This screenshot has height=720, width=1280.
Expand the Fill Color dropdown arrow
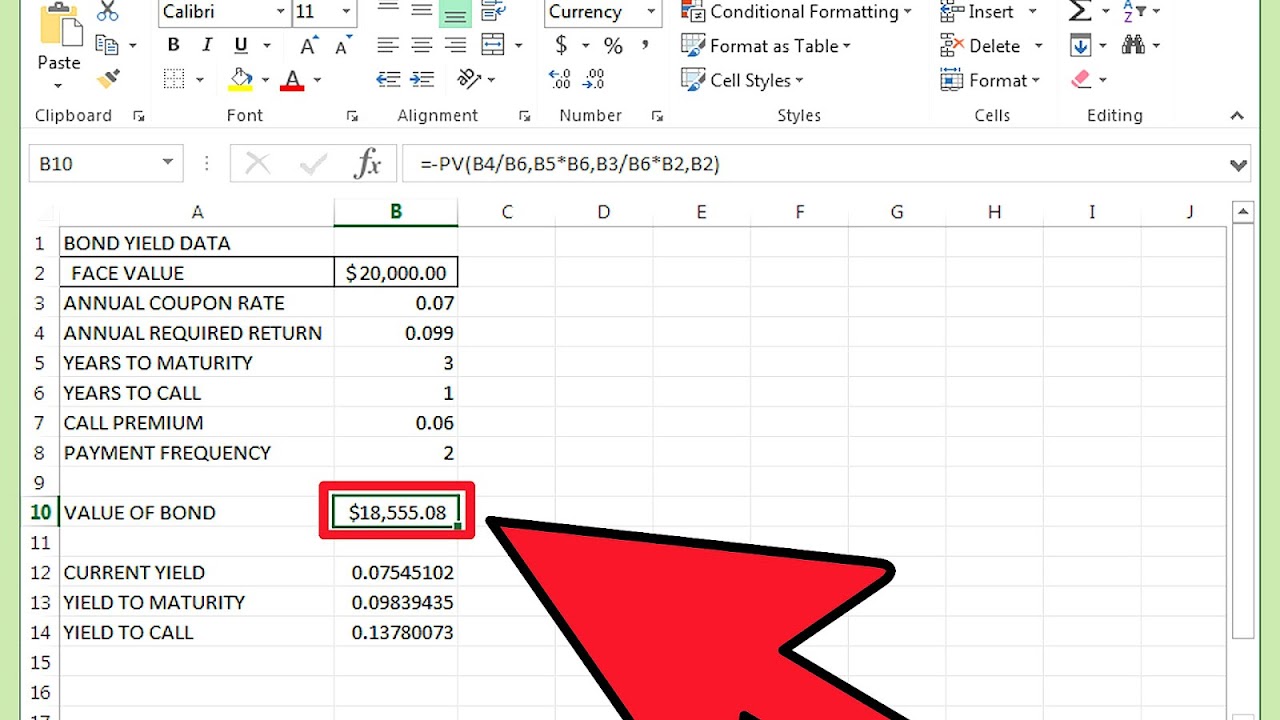click(267, 79)
